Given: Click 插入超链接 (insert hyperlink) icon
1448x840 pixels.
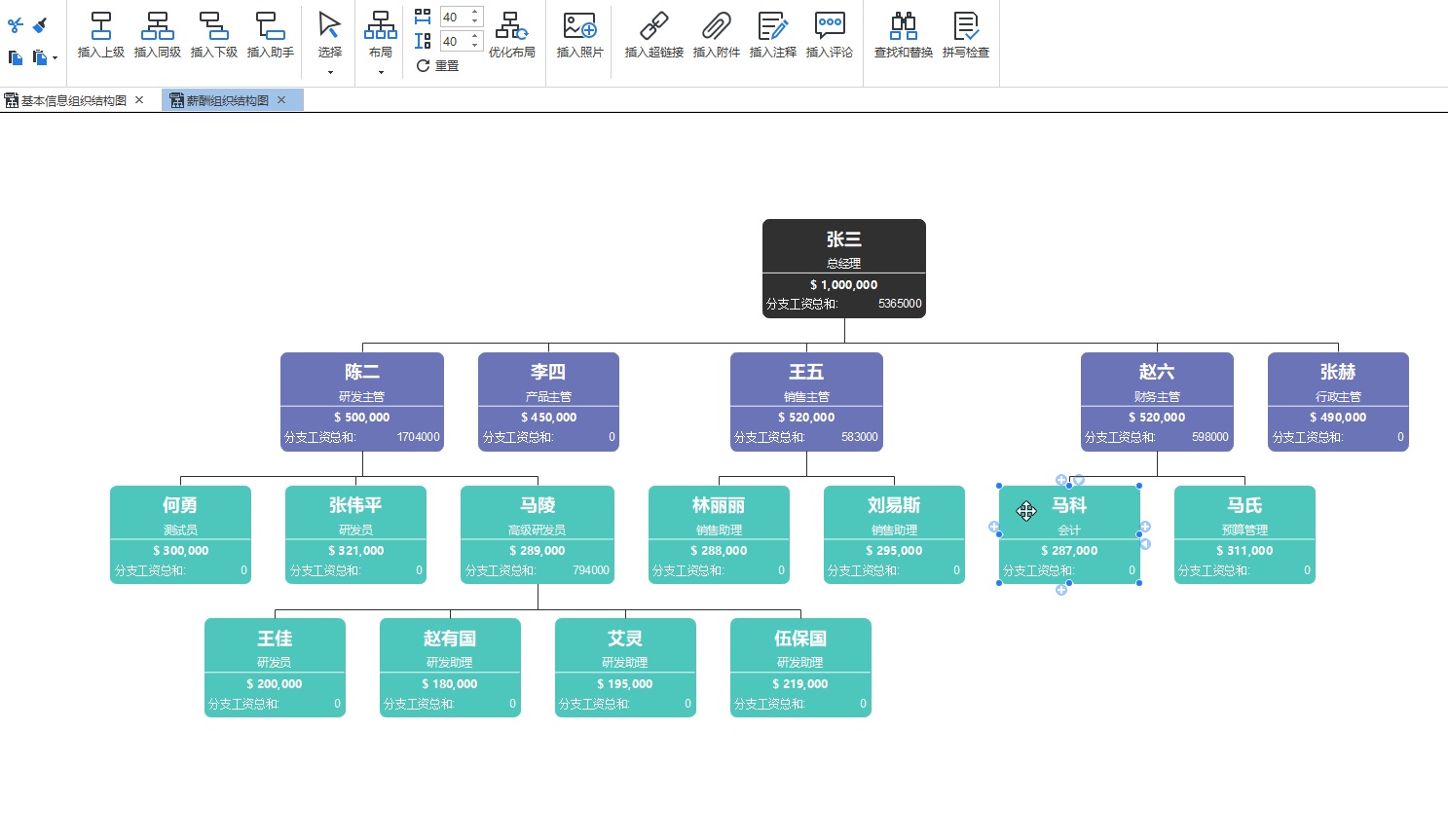Looking at the screenshot, I should coord(654,25).
